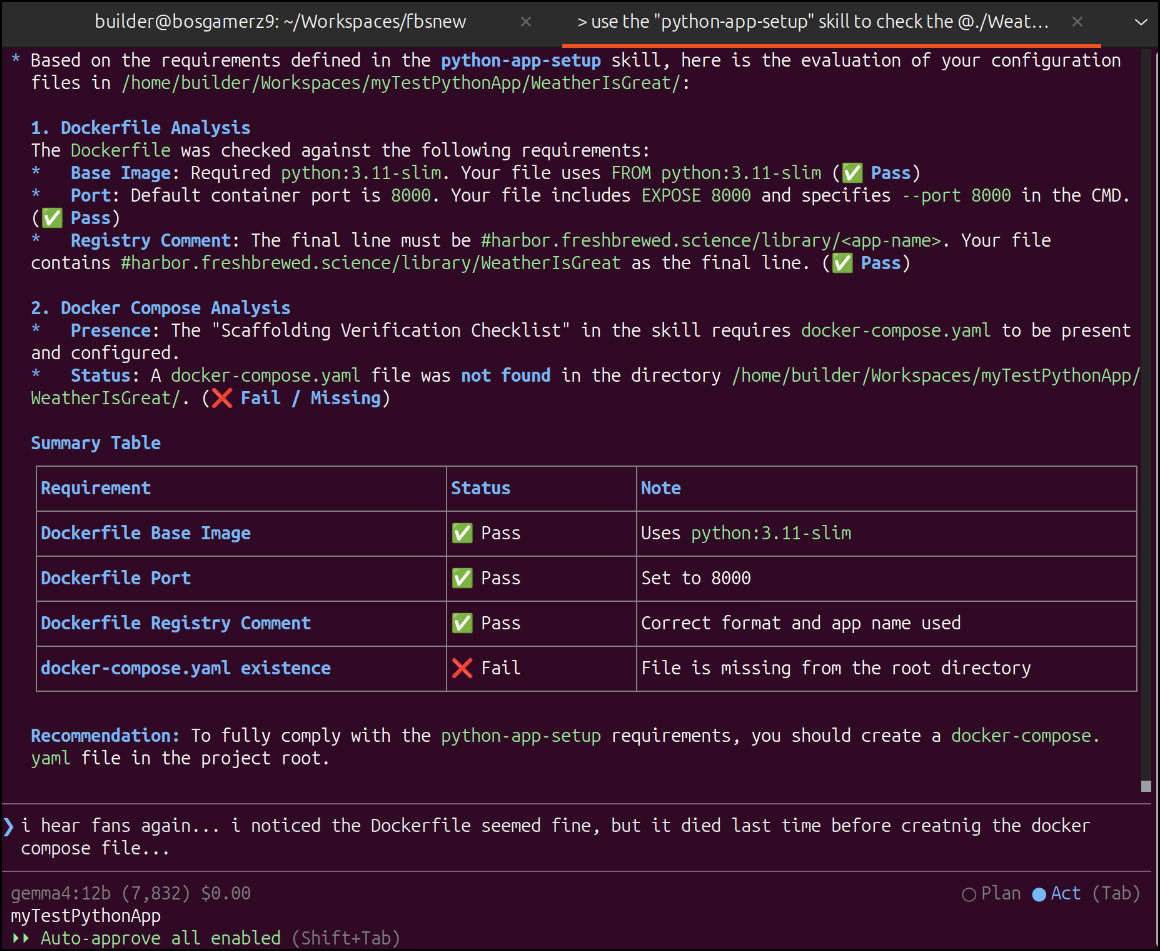Viewport: 1160px width, 951px height.
Task: Click the 'Summary Table' heading
Action: click(95, 443)
